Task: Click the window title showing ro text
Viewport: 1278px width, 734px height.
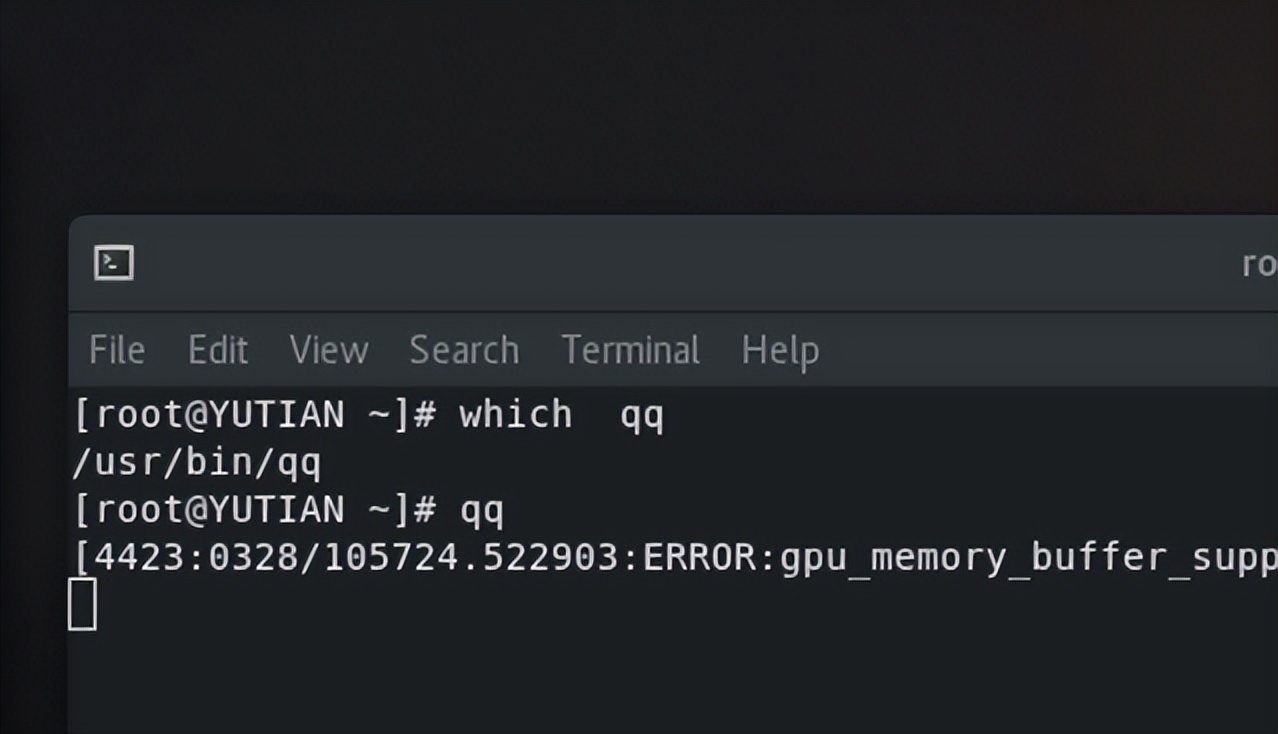Action: tap(1261, 262)
